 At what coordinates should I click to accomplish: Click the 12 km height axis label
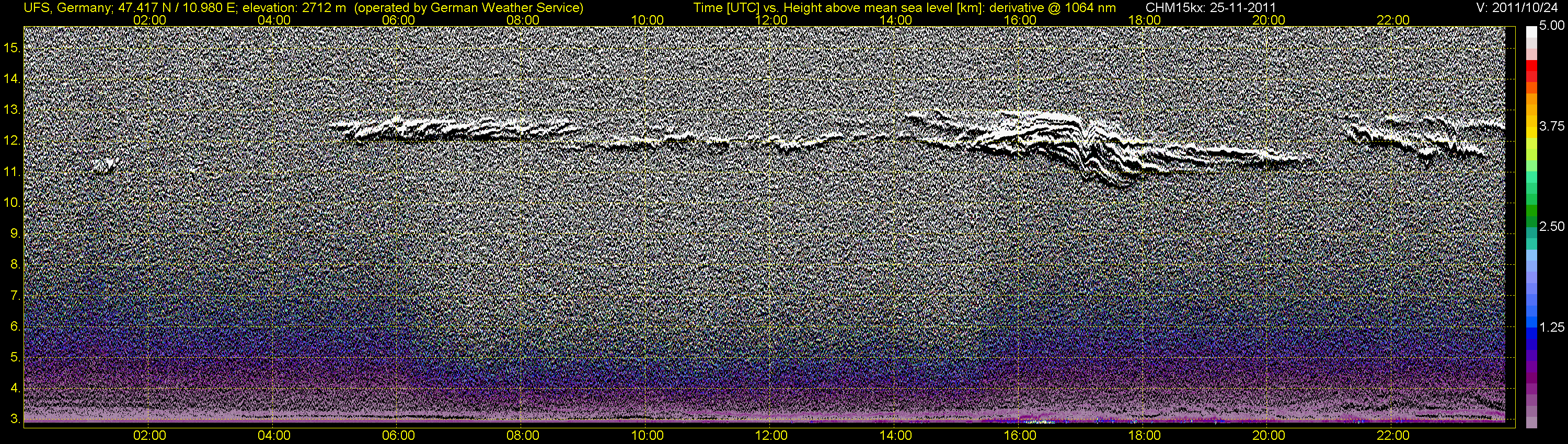(x=11, y=141)
